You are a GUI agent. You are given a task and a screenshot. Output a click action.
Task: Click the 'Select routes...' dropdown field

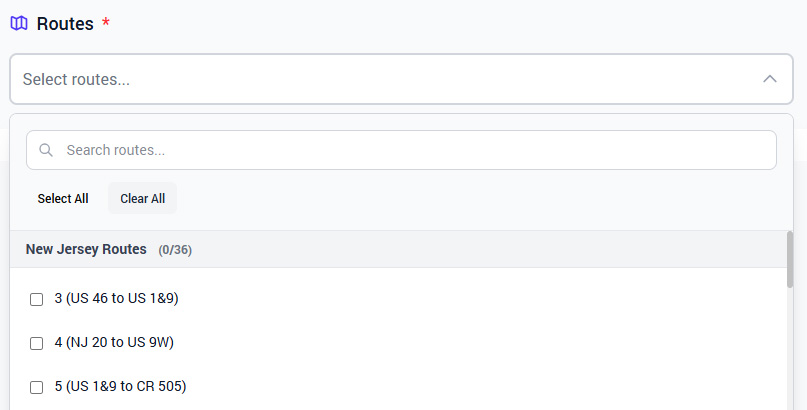380,79
